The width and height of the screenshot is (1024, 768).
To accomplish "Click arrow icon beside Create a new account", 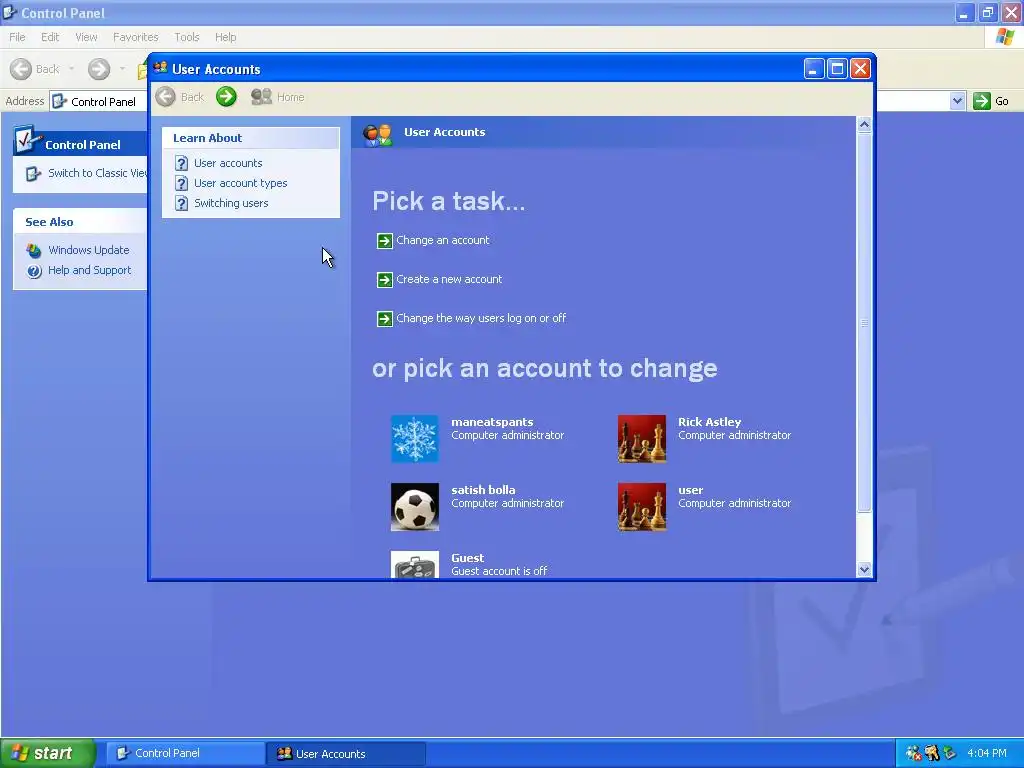I will 385,280.
